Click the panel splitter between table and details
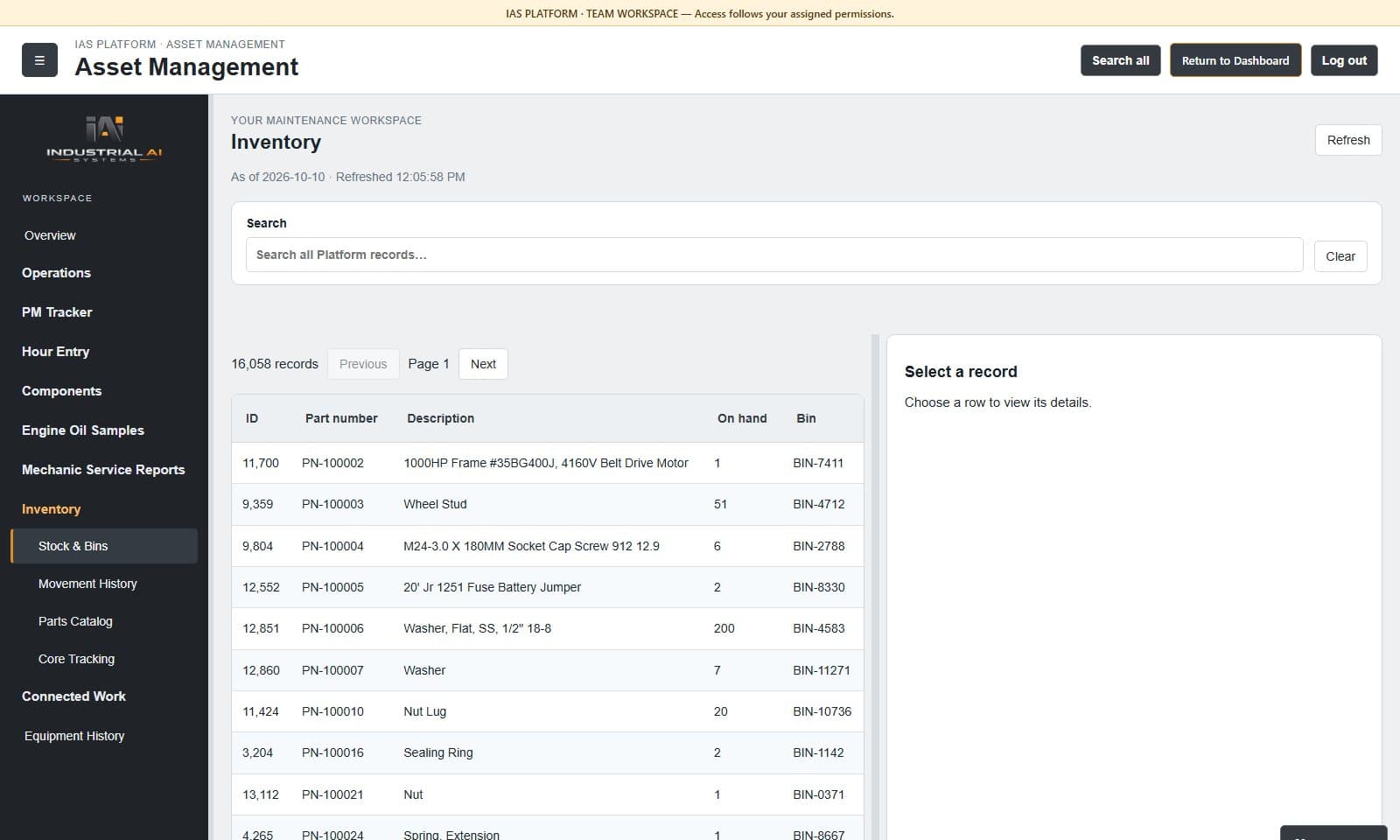Viewport: 1400px width, 840px height. [875, 586]
